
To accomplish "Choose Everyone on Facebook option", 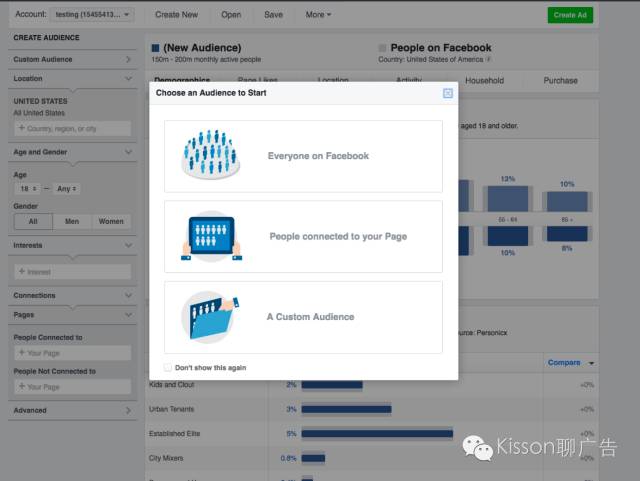I will (303, 156).
